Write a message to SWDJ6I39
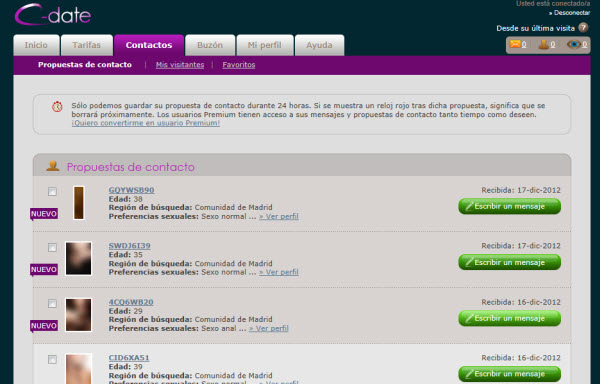 click(x=510, y=262)
